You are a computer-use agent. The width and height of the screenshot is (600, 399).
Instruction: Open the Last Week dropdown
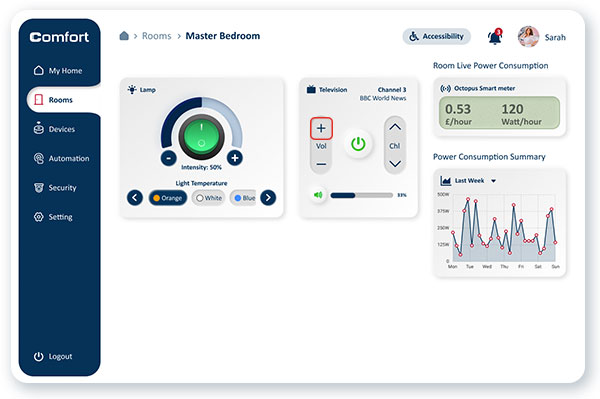(493, 181)
